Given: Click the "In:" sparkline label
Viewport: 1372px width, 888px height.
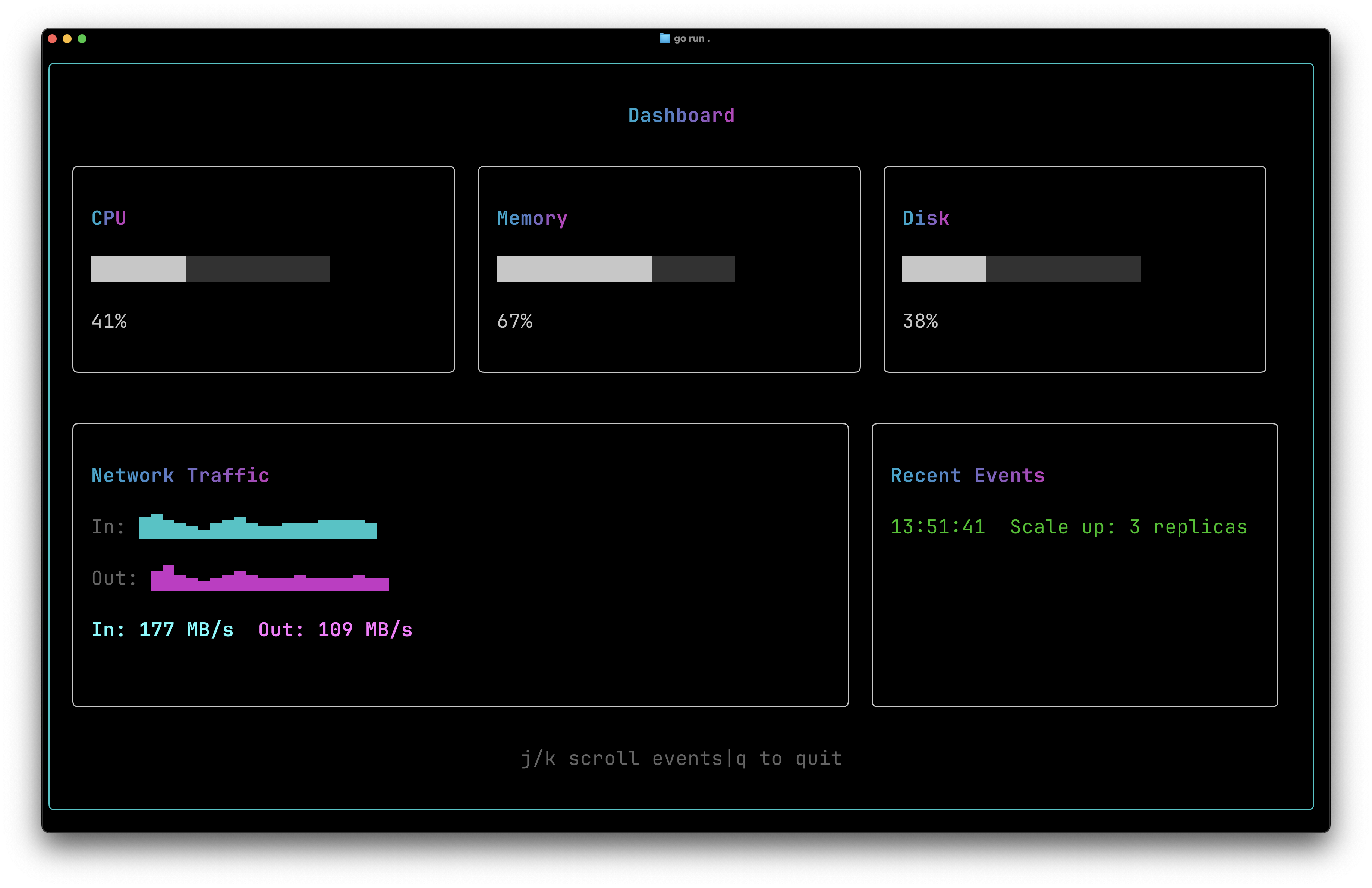Looking at the screenshot, I should [x=108, y=527].
